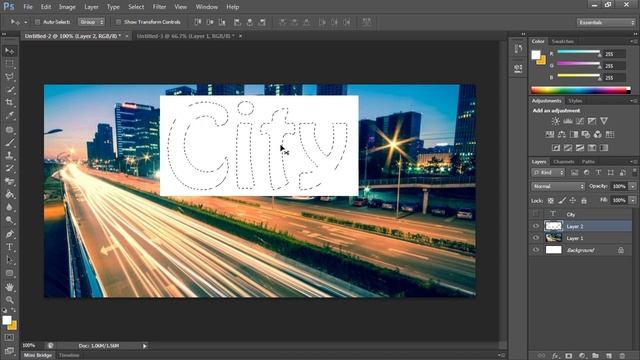The height and width of the screenshot is (360, 640).
Task: Add a Levels adjustment
Action: point(567,121)
